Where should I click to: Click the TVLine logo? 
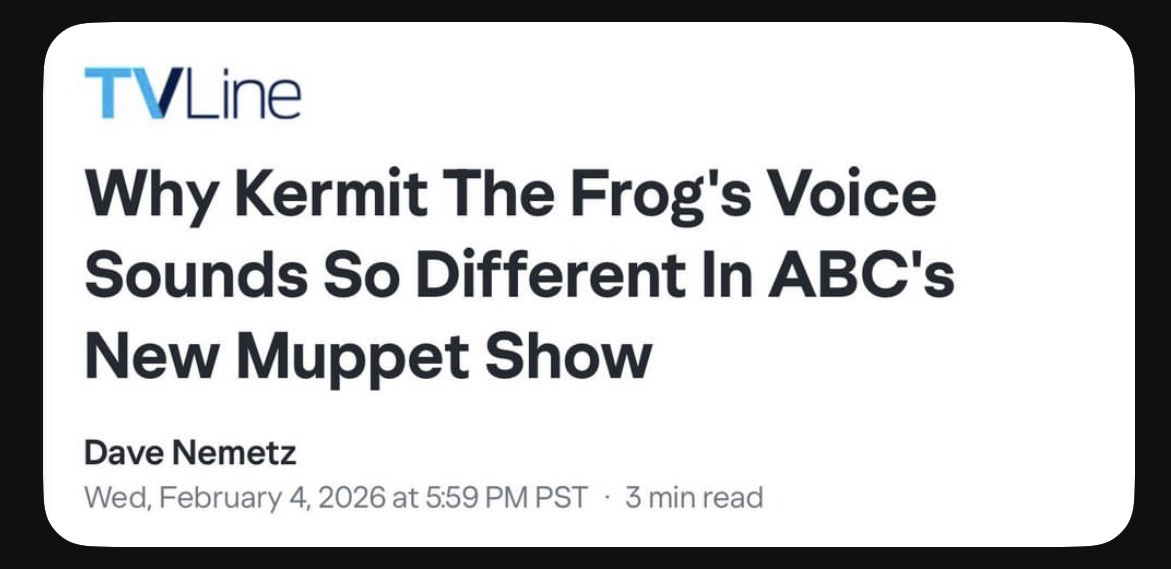192,93
